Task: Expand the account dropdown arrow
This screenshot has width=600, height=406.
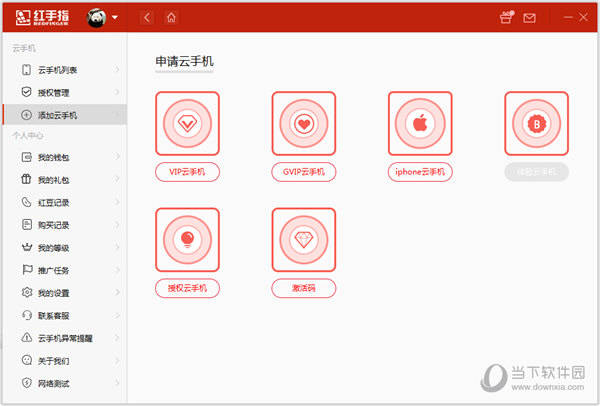Action: point(115,18)
